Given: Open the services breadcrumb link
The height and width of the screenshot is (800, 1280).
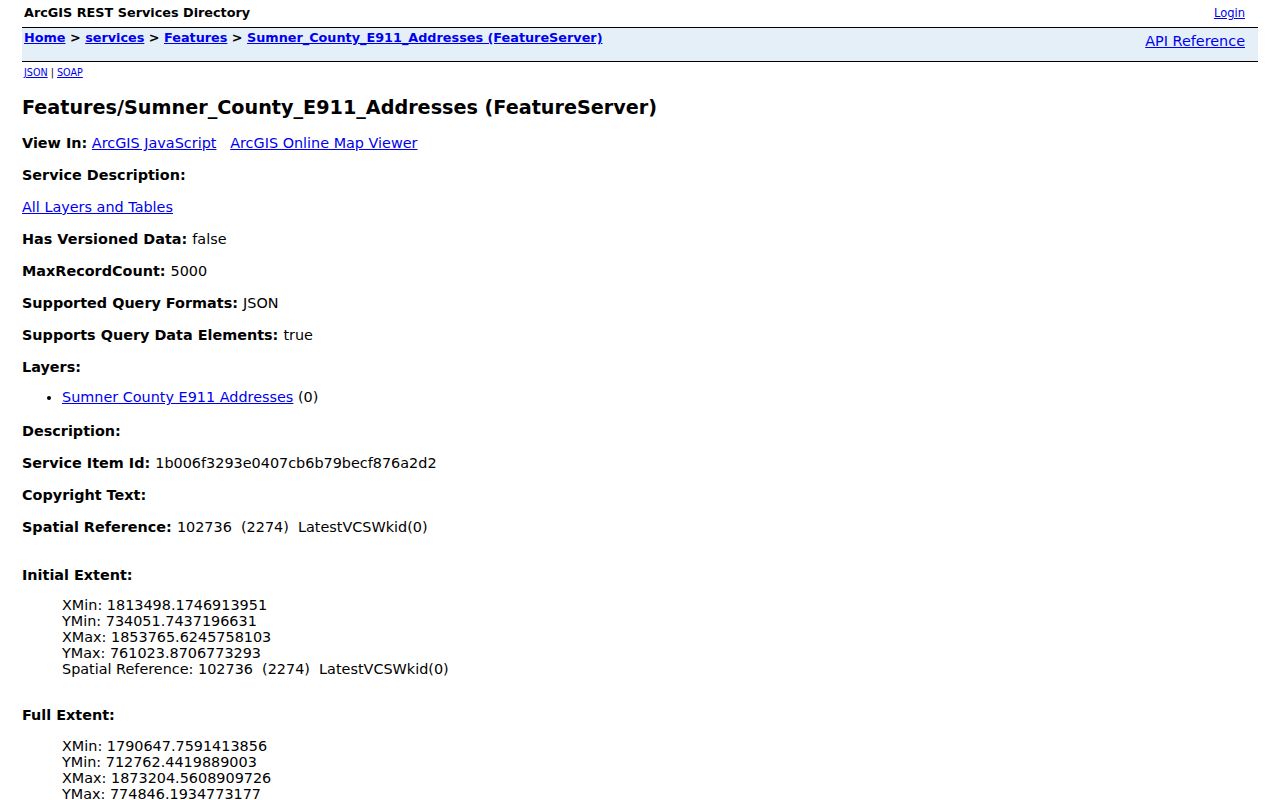Looking at the screenshot, I should (x=114, y=38).
